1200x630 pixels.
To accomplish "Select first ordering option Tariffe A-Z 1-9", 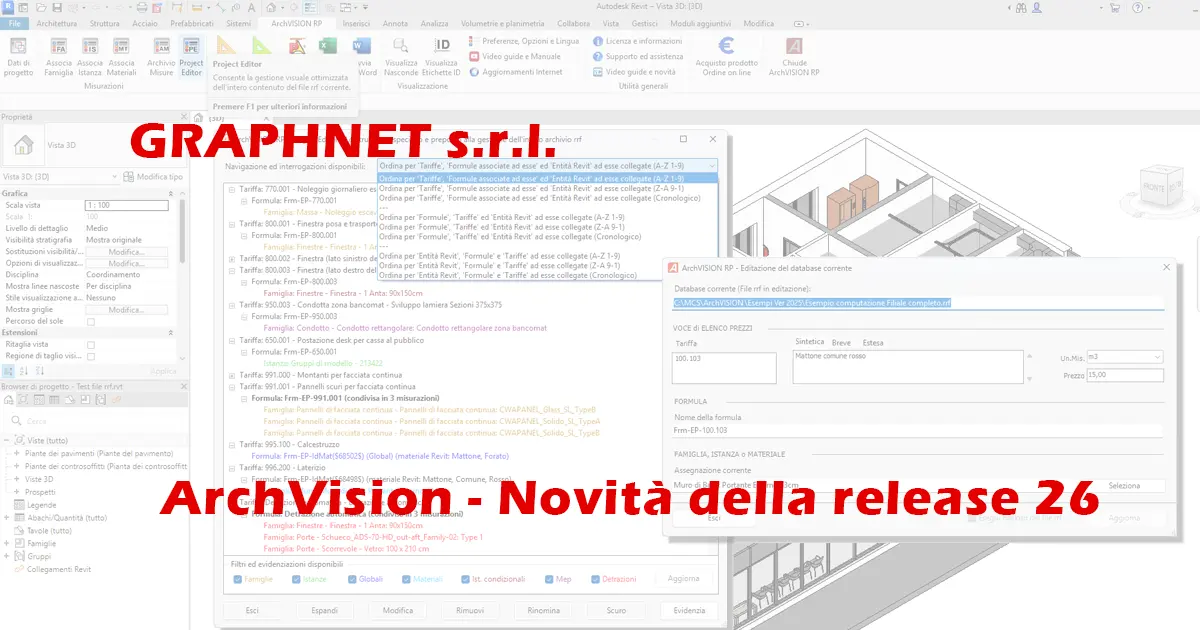I will pos(547,178).
